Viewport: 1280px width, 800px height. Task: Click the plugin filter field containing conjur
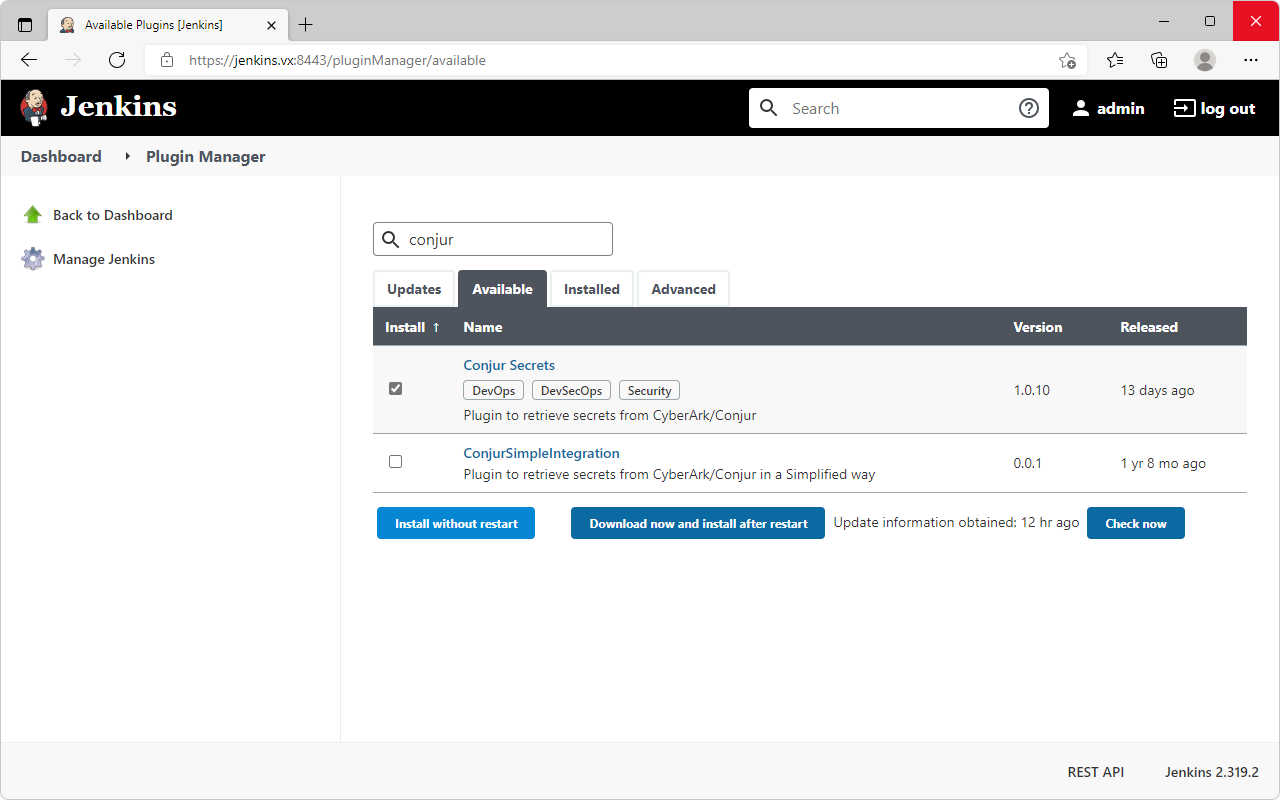click(x=493, y=240)
